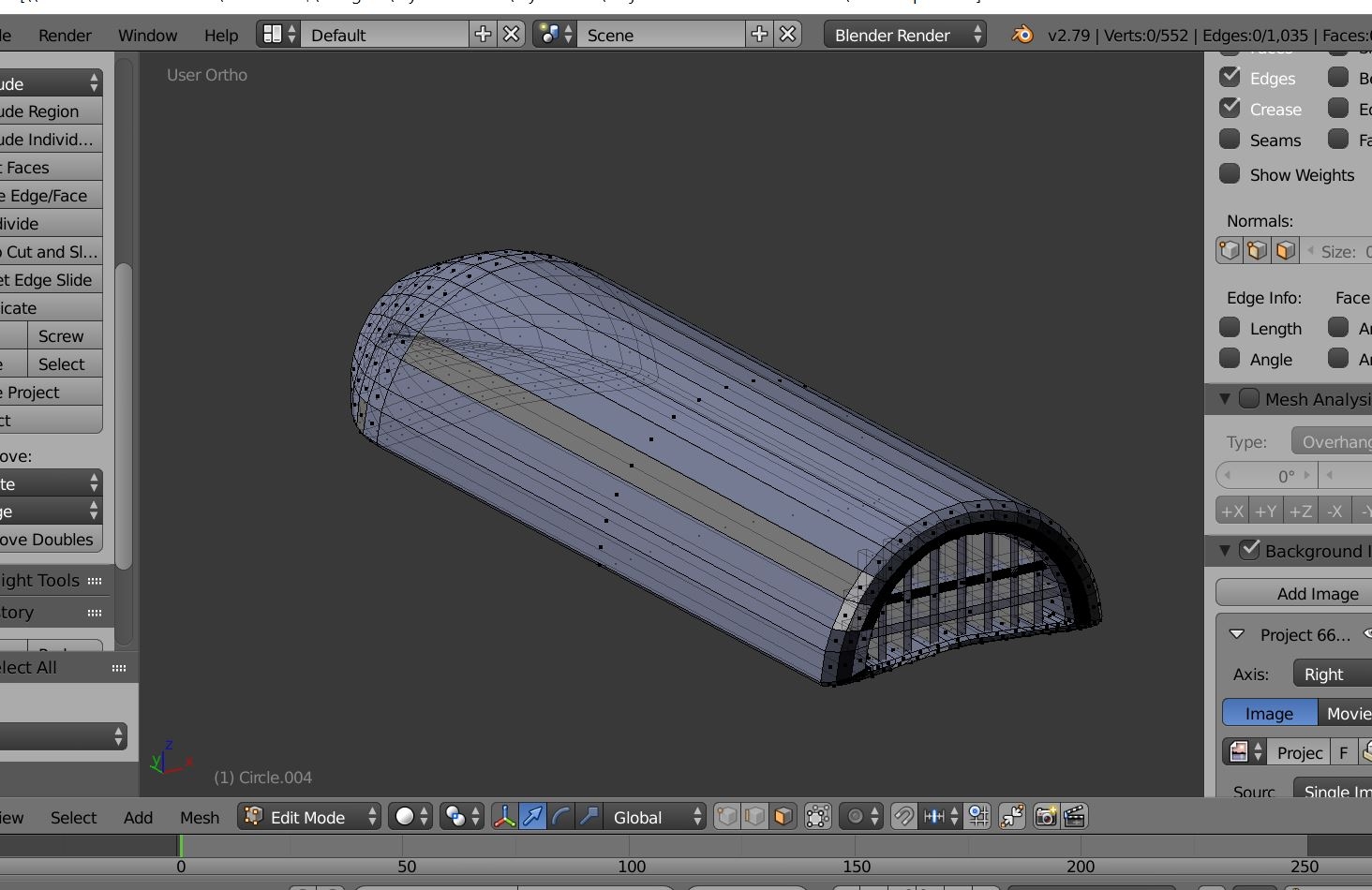Enable the Seams checkbox
1372x890 pixels.
(1230, 140)
